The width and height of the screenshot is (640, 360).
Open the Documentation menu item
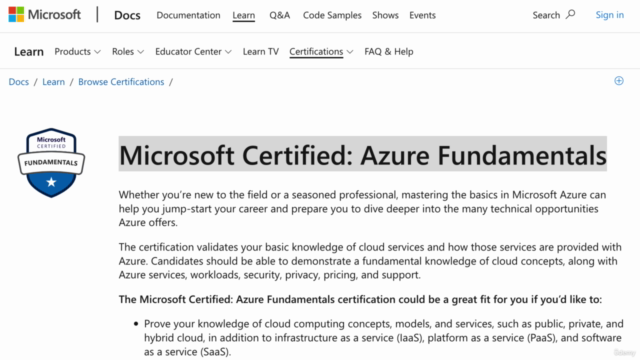point(188,15)
